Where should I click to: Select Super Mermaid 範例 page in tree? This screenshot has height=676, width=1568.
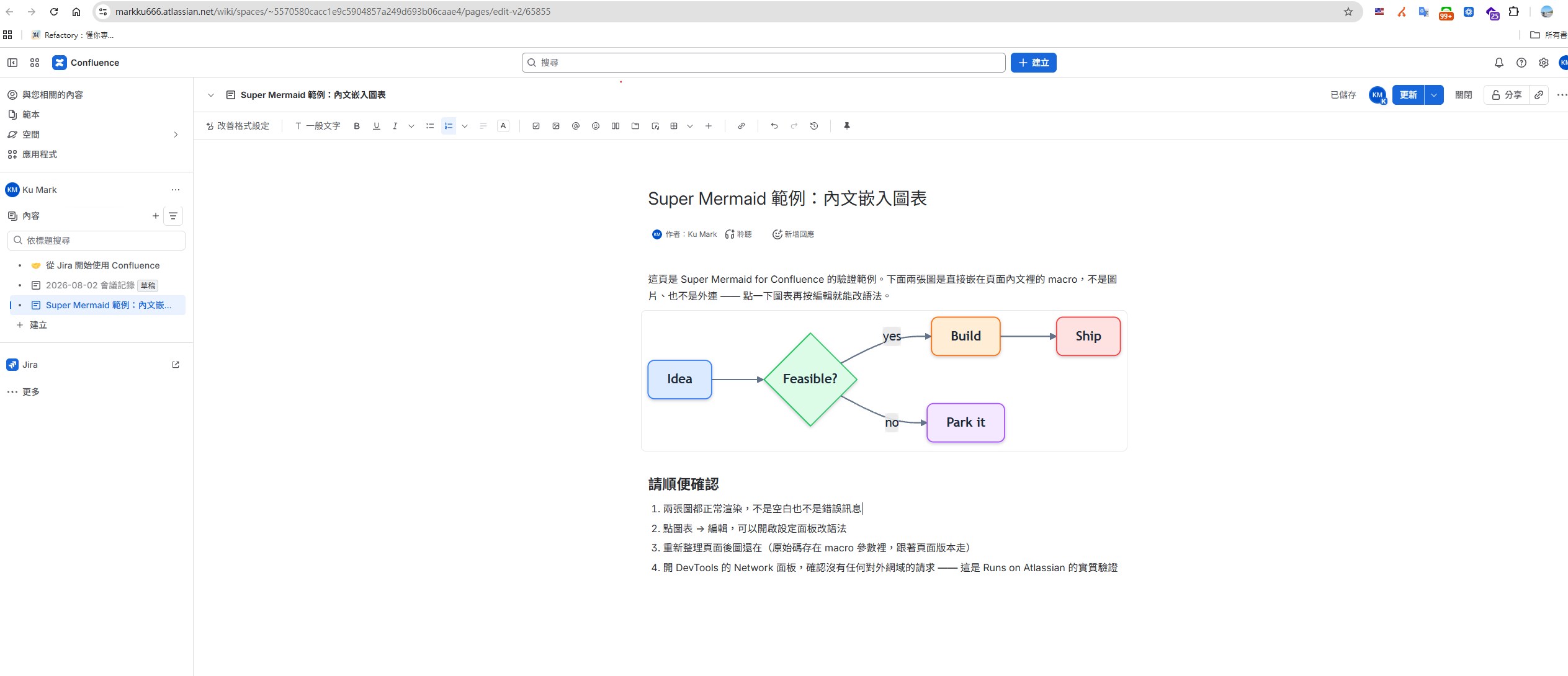pyautogui.click(x=109, y=305)
